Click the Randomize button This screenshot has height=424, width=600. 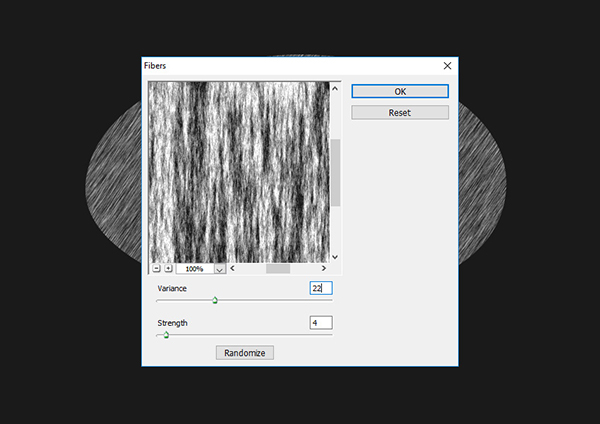pos(245,353)
